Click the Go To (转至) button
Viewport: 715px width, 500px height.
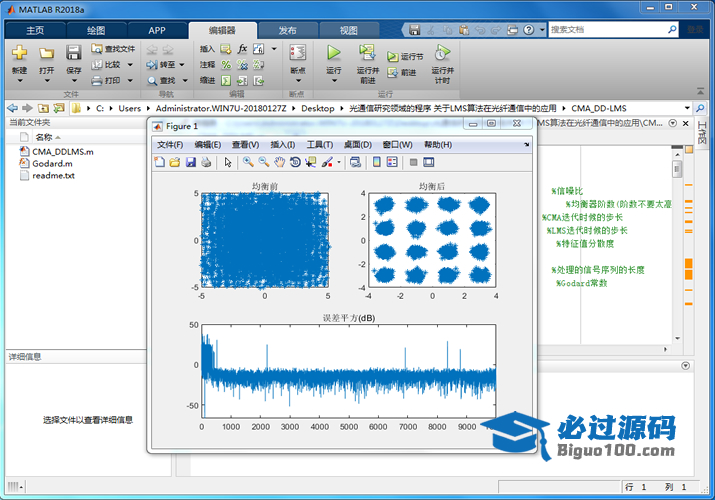tap(161, 65)
